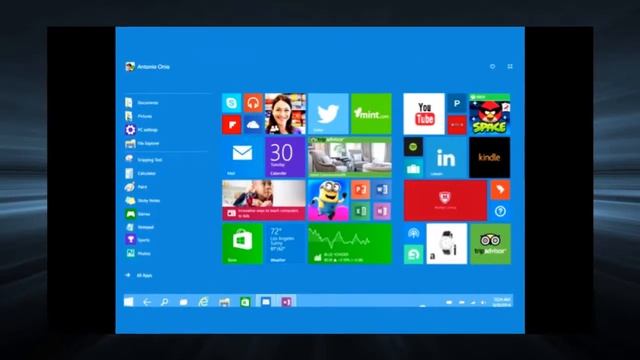The image size is (640, 360).
Task: Open the Help question mark tile
Action: pyautogui.click(x=500, y=211)
